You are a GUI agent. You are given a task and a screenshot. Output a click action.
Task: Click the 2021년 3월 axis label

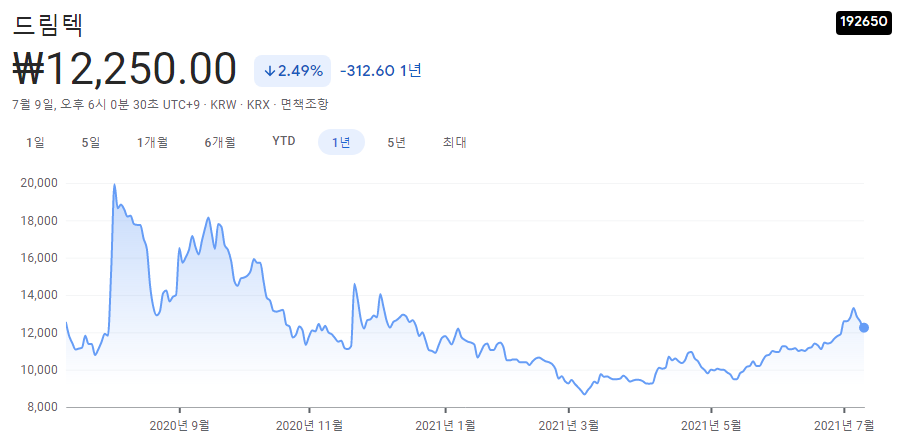569,426
